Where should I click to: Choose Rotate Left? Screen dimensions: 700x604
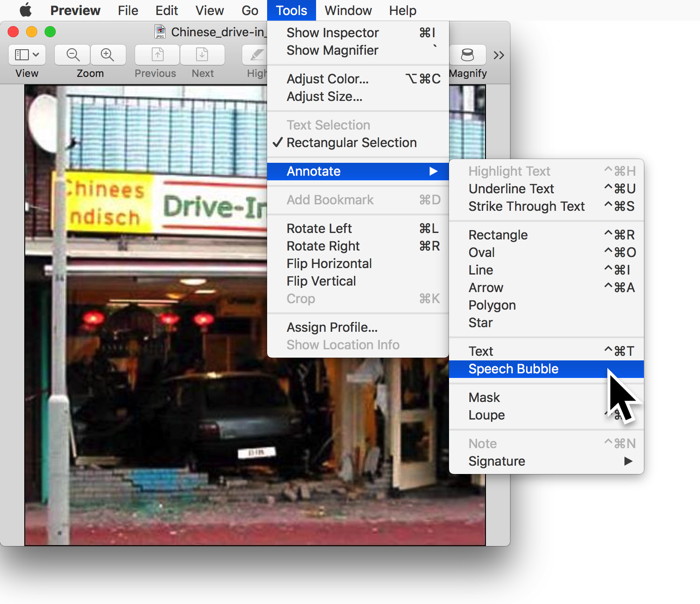click(x=358, y=229)
